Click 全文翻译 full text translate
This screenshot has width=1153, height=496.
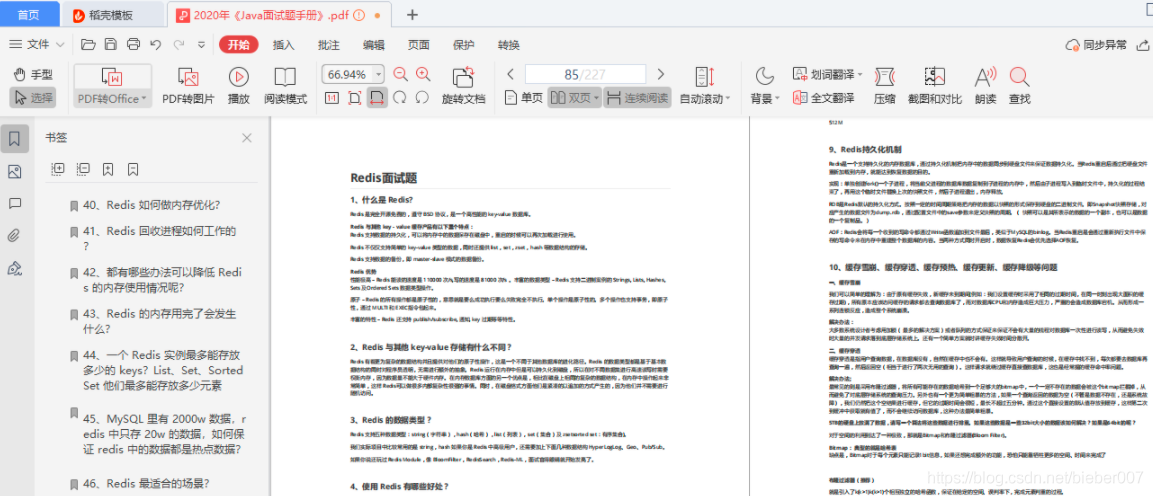(824, 97)
